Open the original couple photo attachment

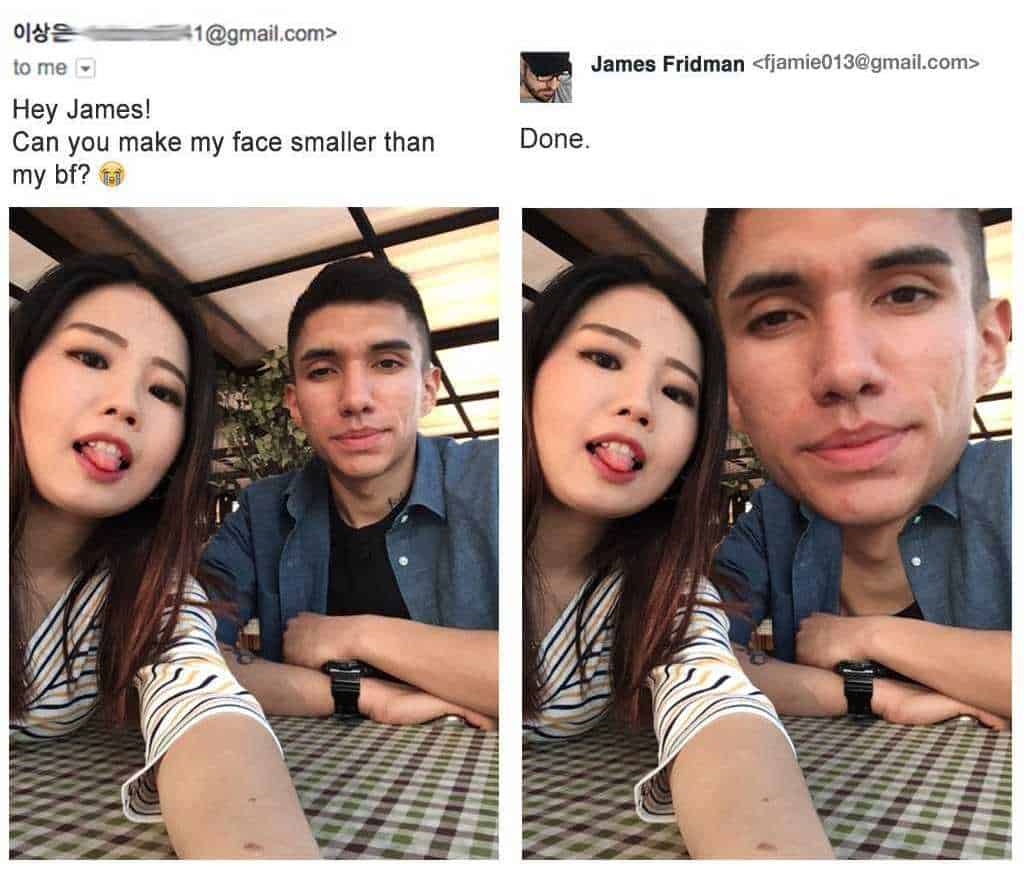pos(254,533)
